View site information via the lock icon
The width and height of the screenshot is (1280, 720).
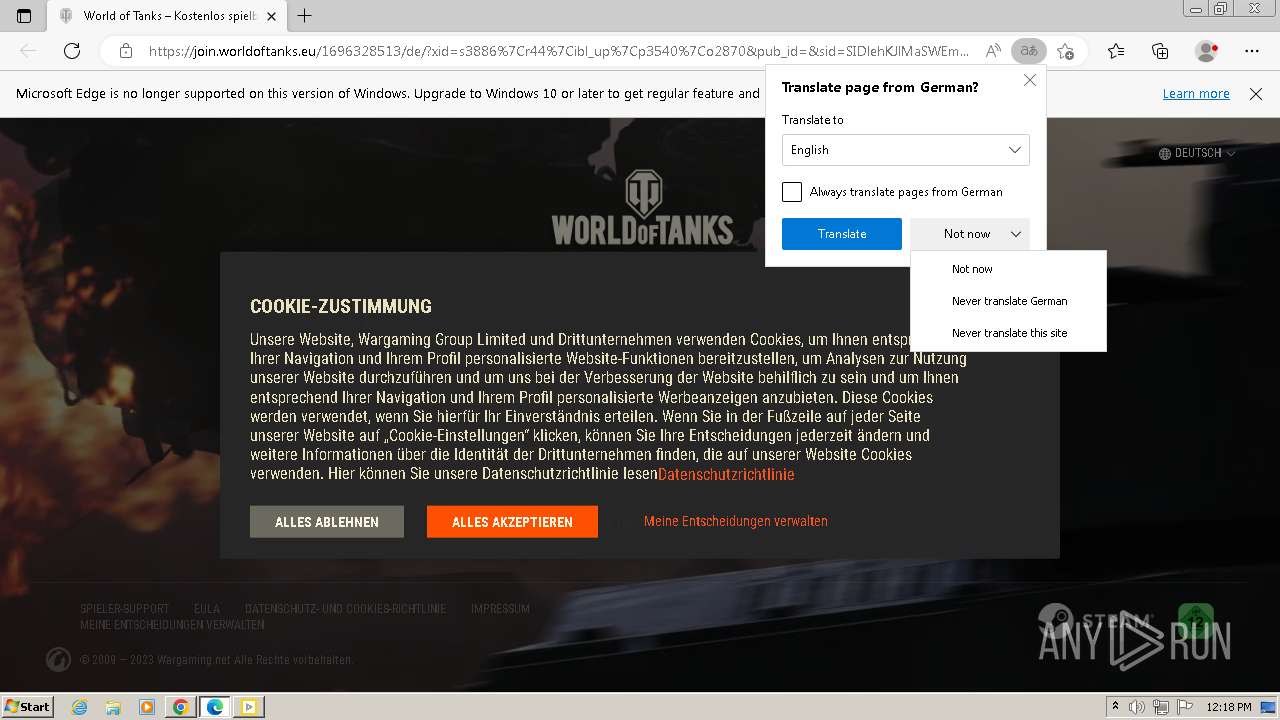(x=125, y=51)
